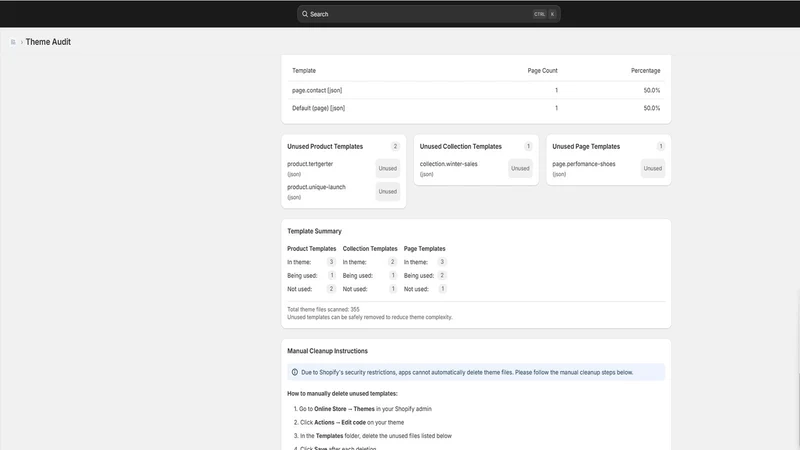The height and width of the screenshot is (450, 800).
Task: Click the count badge on Unused Product Templates
Action: (395, 146)
